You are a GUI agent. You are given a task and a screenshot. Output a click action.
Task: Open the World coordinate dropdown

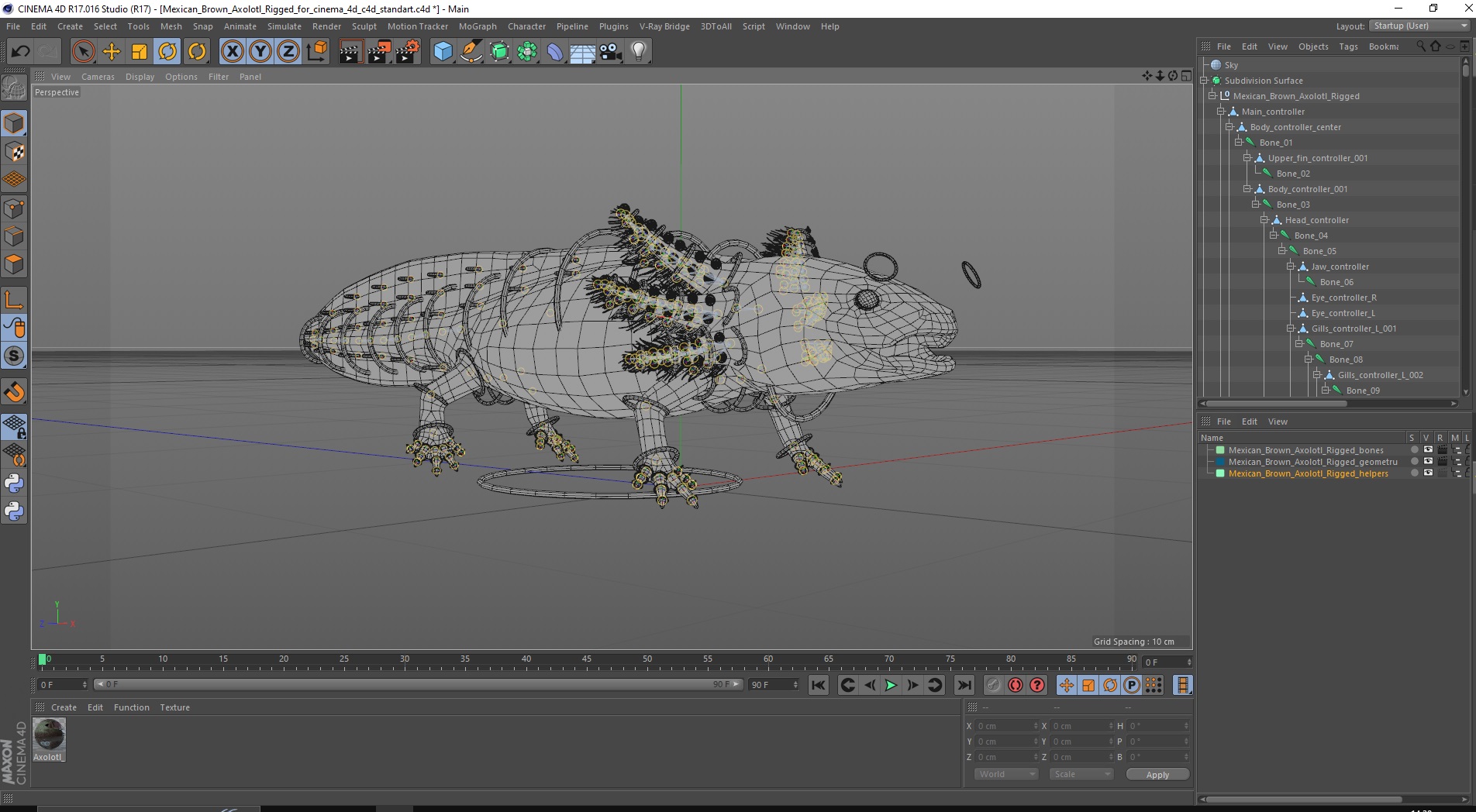pyautogui.click(x=1006, y=774)
